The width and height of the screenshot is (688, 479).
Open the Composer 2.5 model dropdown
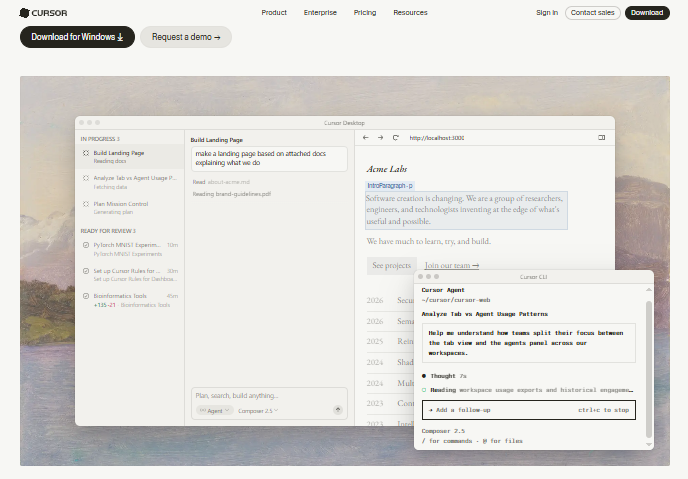tap(258, 411)
